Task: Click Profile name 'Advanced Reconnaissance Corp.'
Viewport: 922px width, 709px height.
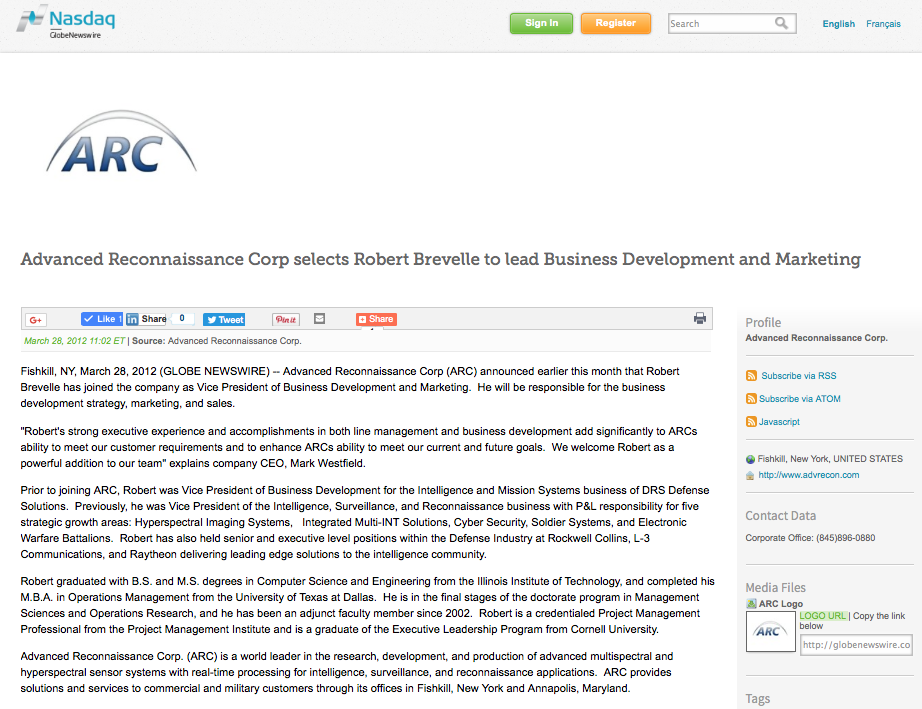Action: click(817, 338)
